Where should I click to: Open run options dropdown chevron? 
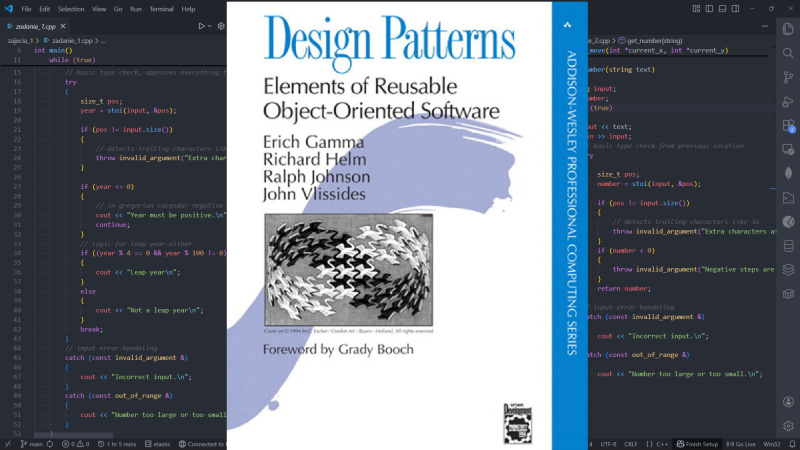point(209,26)
